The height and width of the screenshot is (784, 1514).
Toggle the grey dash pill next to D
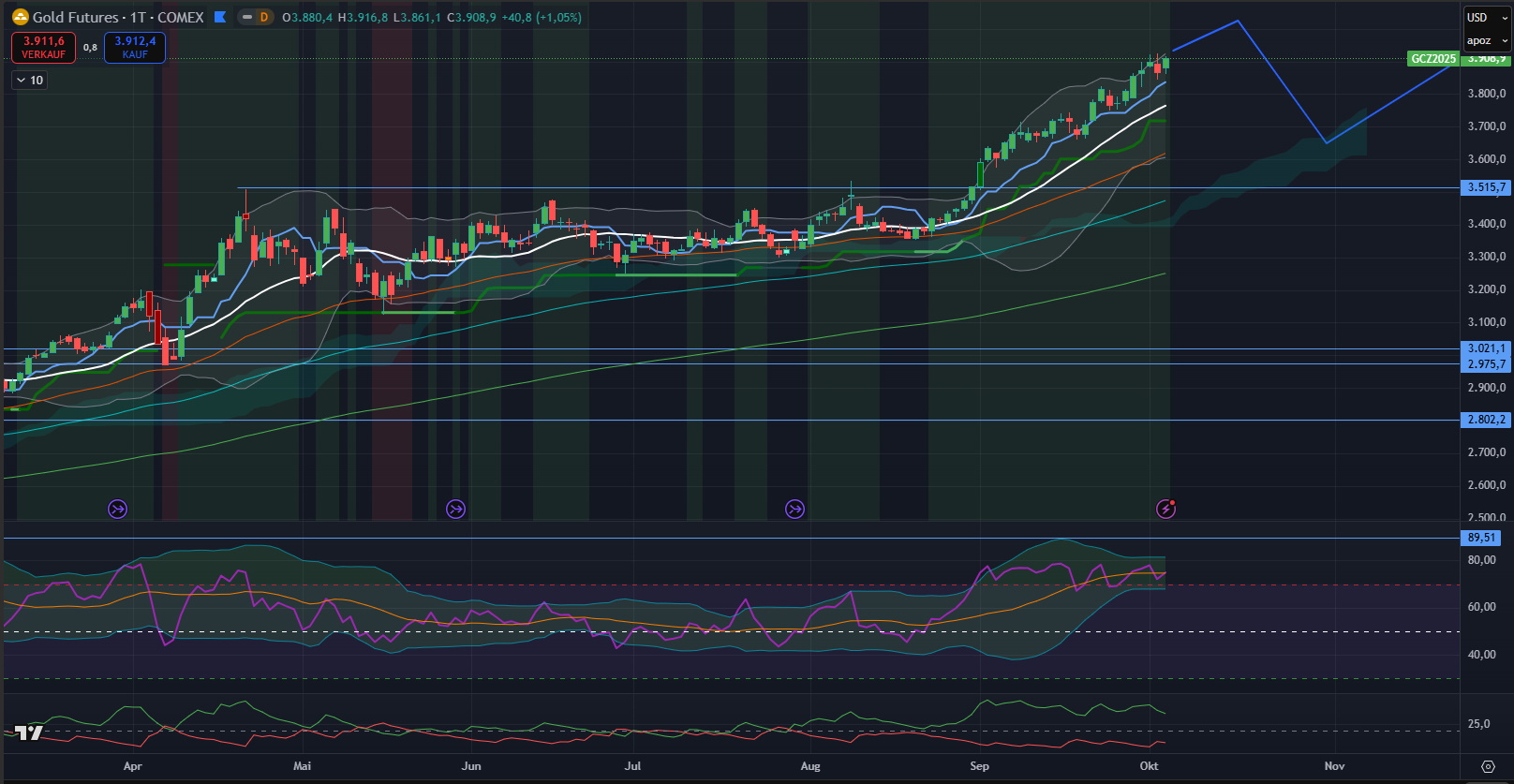point(246,17)
